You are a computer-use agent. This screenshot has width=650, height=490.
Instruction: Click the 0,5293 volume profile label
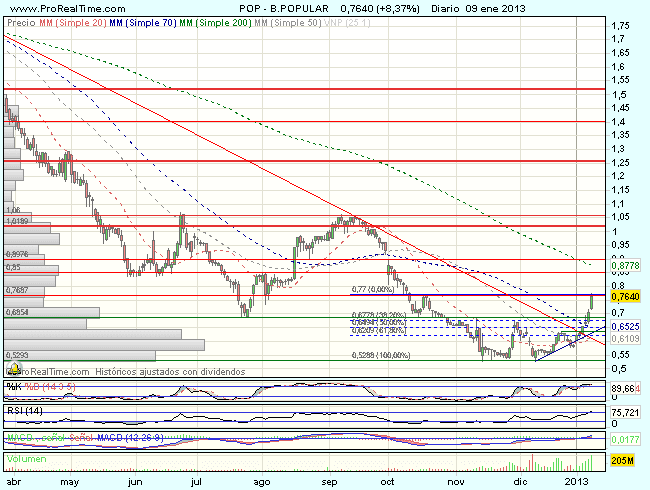[17, 355]
